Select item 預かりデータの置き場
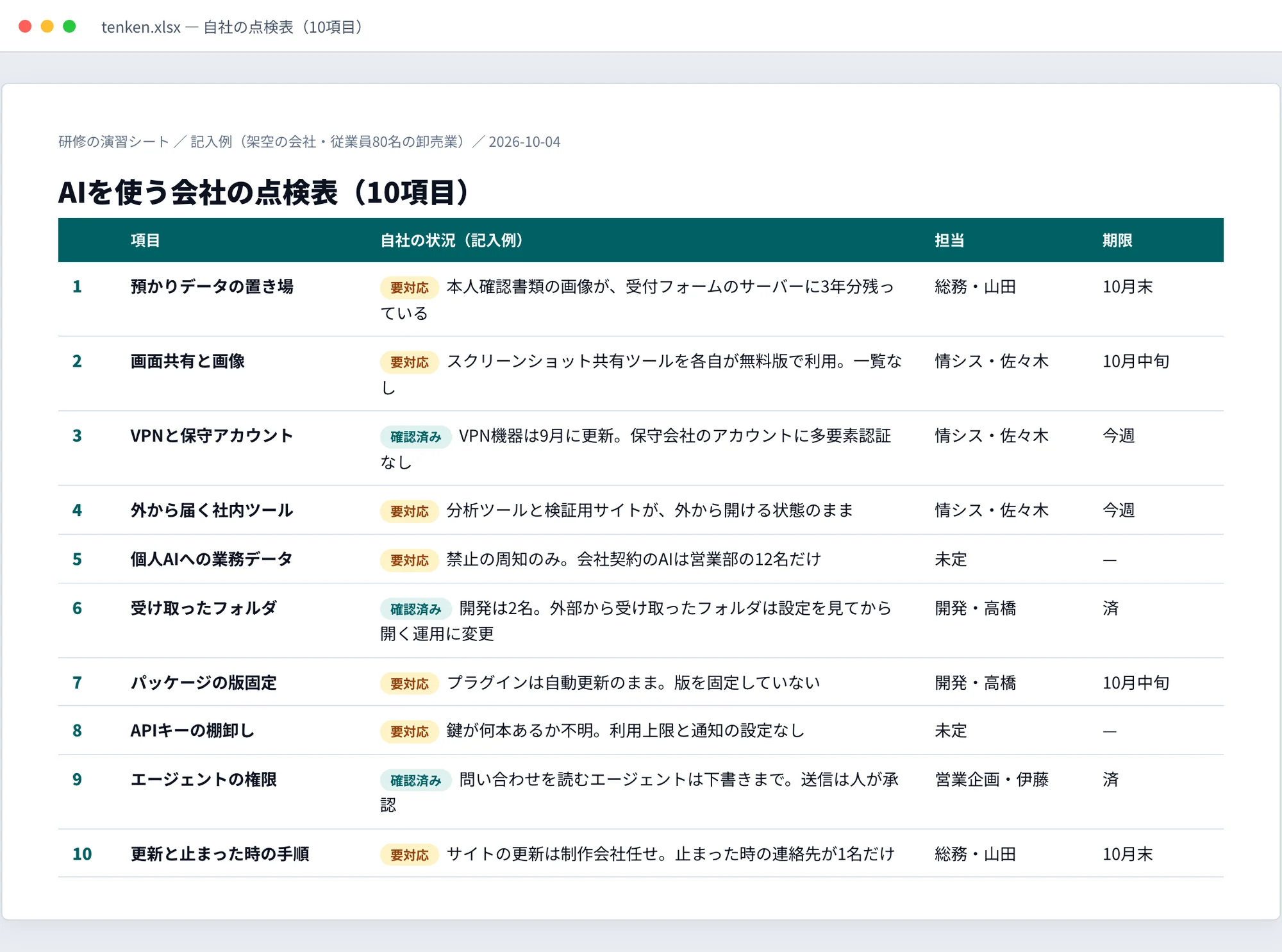This screenshot has width=1282, height=952. (212, 287)
